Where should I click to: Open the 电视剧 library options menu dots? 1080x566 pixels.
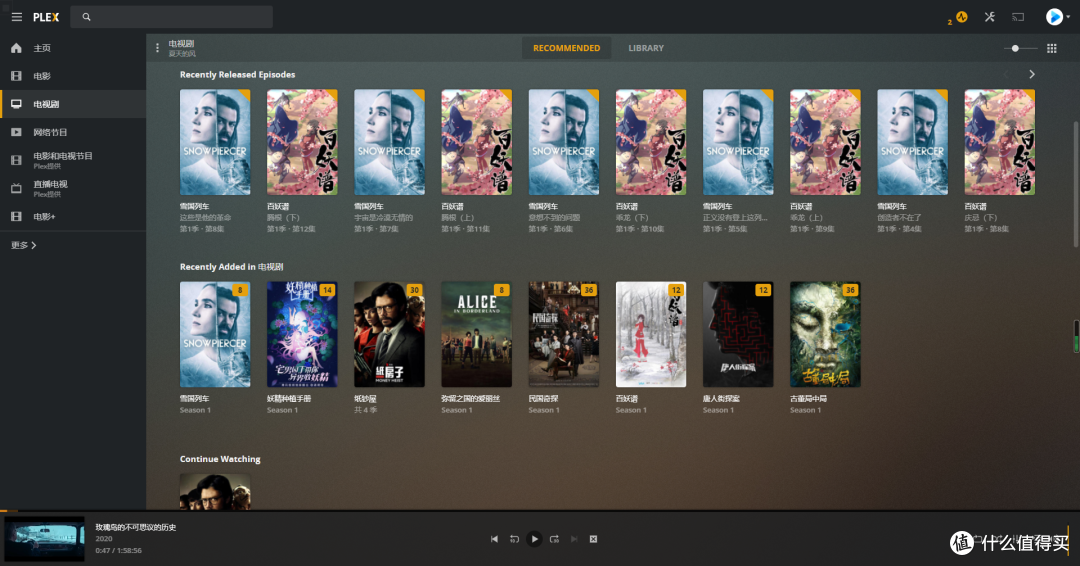[x=157, y=48]
